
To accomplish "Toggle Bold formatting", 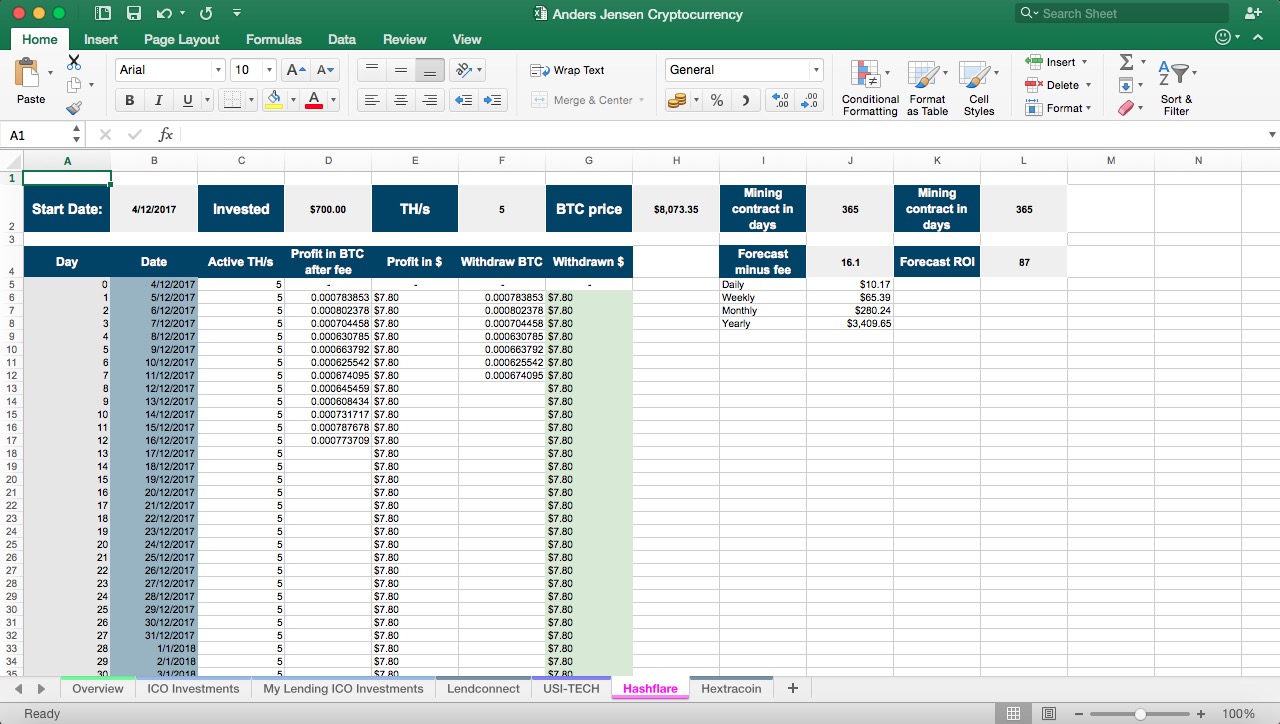I will (129, 100).
